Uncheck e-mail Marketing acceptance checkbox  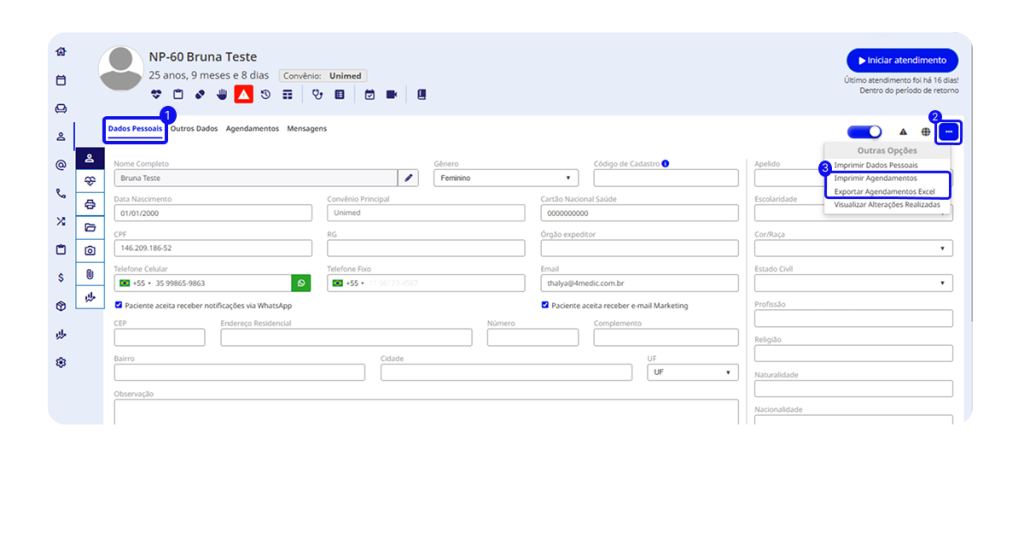click(545, 305)
